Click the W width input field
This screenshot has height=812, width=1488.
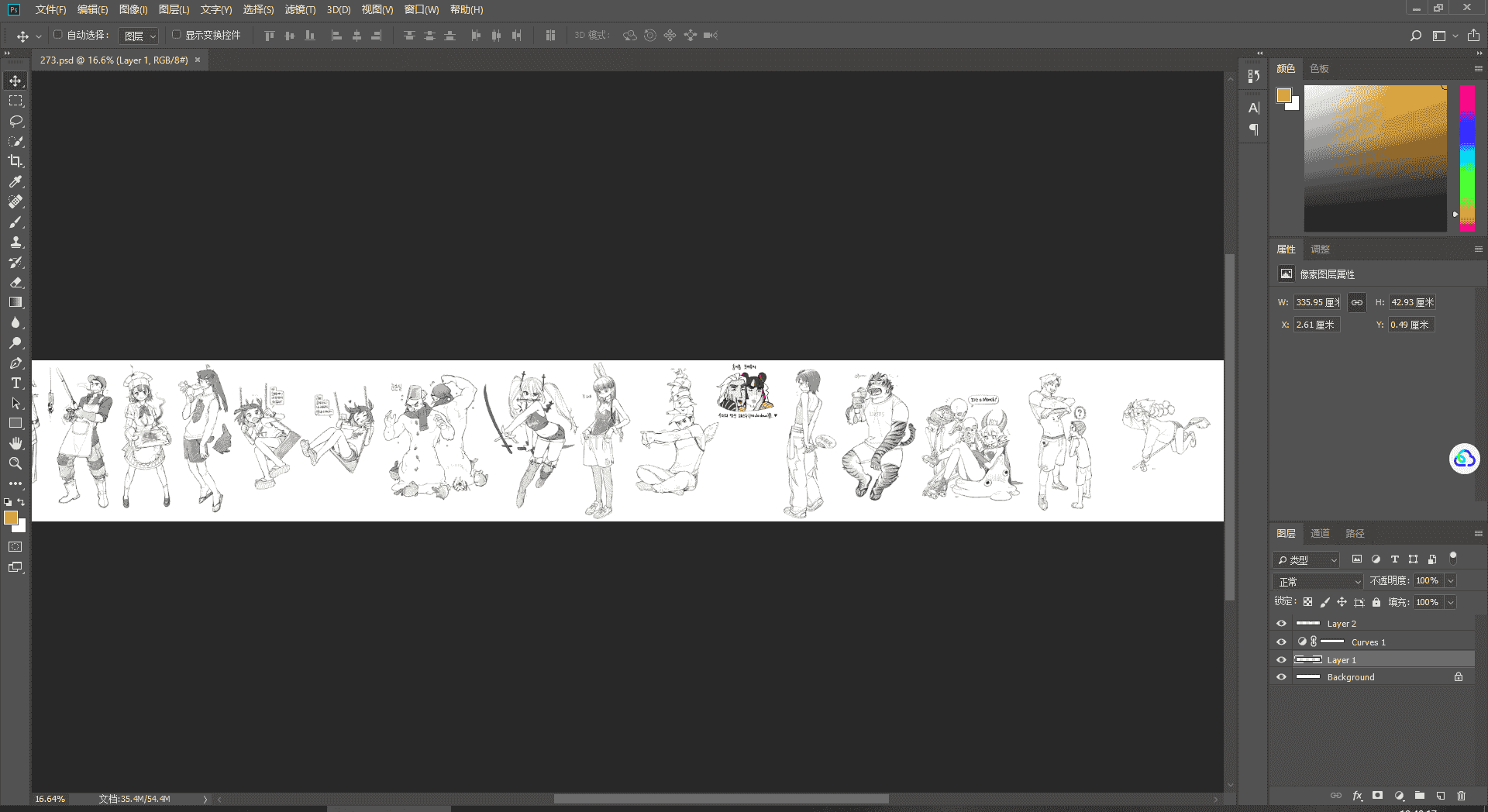point(1317,302)
